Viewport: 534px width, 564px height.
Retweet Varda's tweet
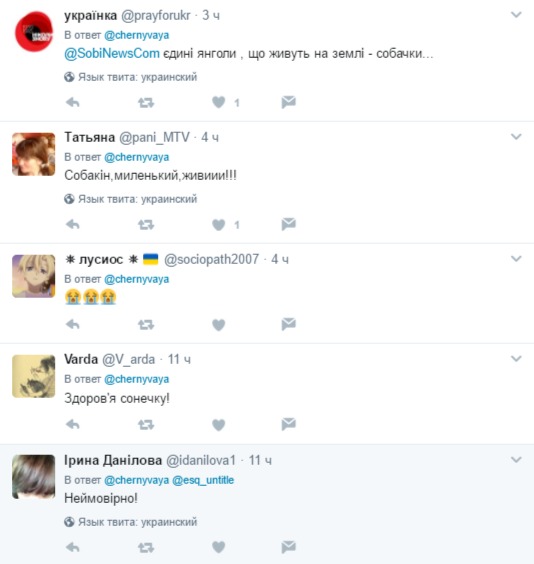click(x=146, y=425)
